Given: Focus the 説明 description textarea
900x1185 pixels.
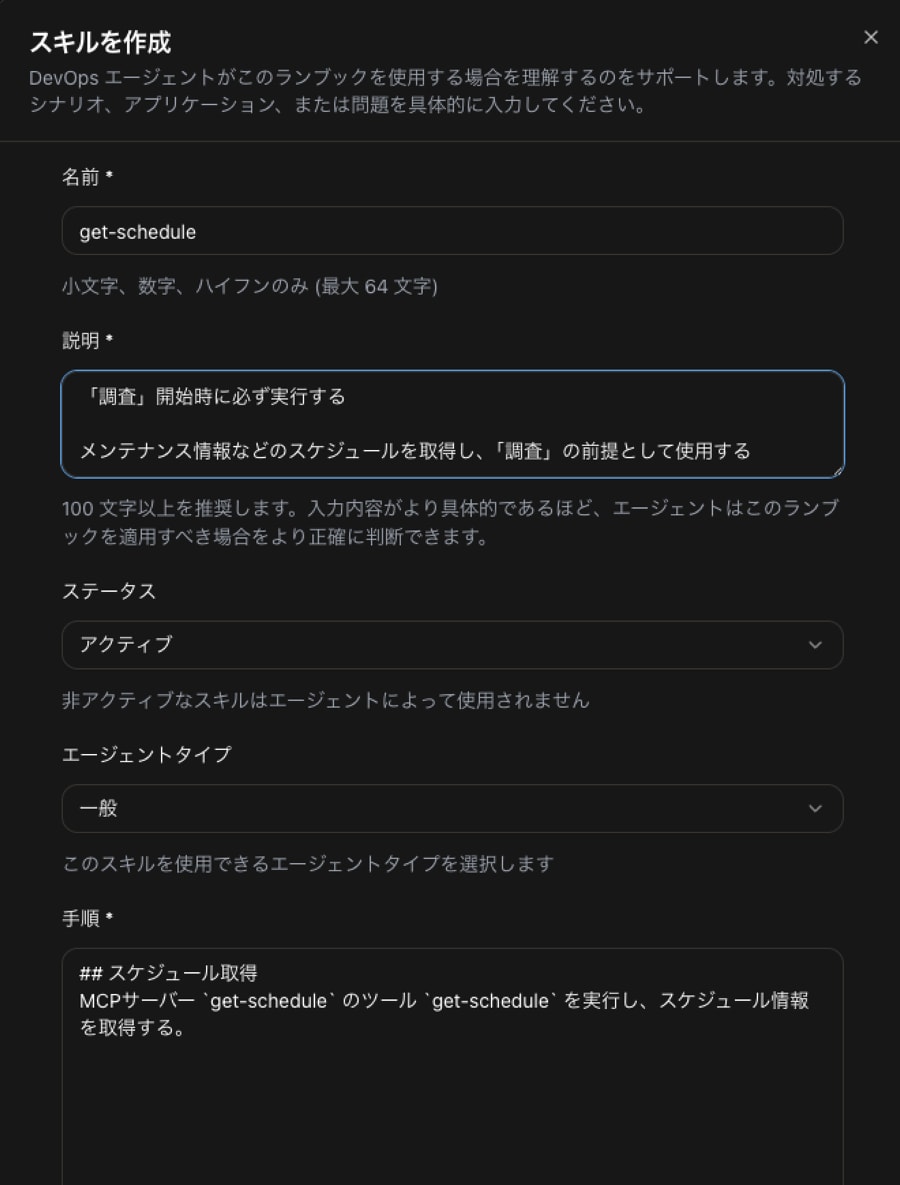Looking at the screenshot, I should (452, 424).
